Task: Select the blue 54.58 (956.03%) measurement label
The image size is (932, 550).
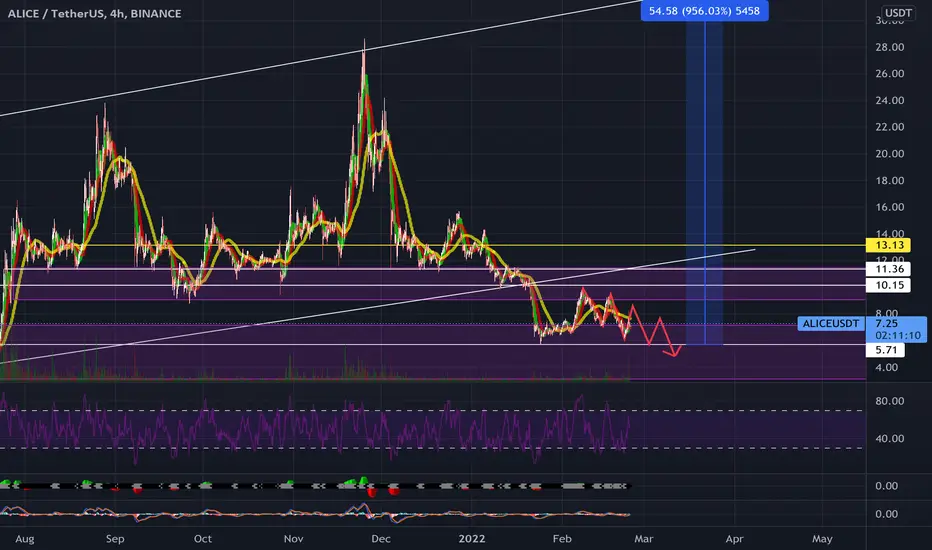Action: point(704,11)
